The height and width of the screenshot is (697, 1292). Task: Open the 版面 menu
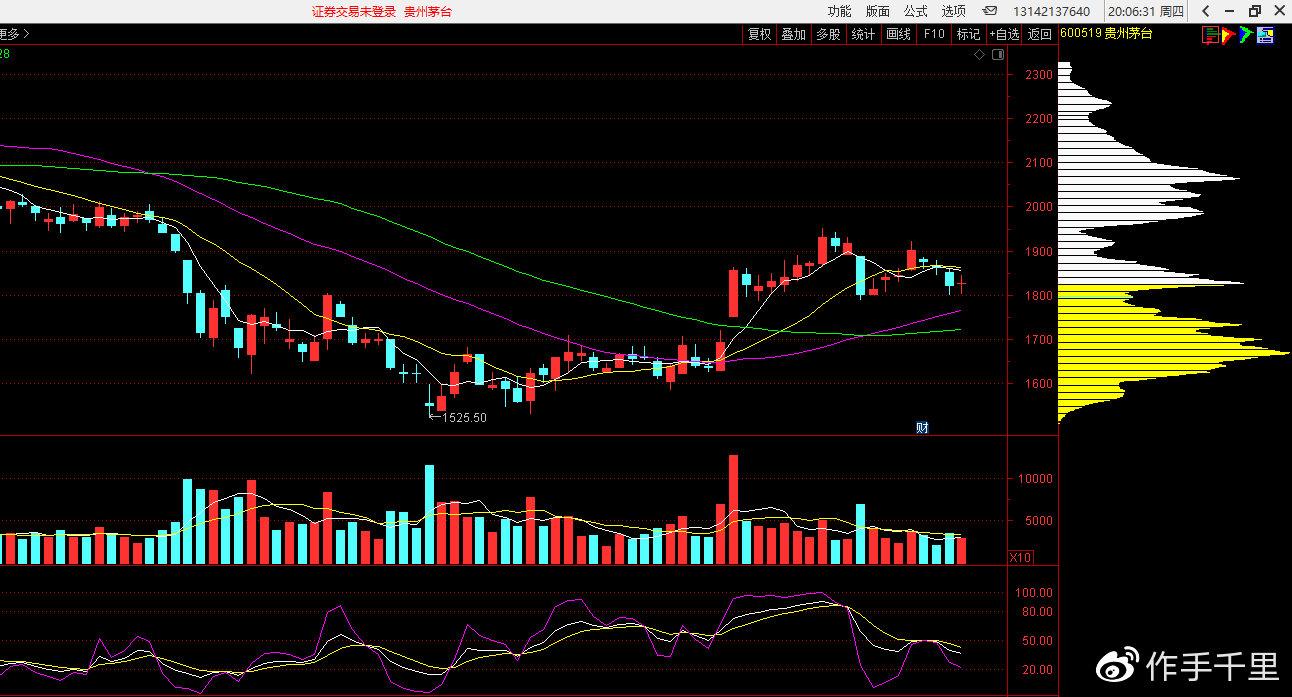tap(878, 11)
